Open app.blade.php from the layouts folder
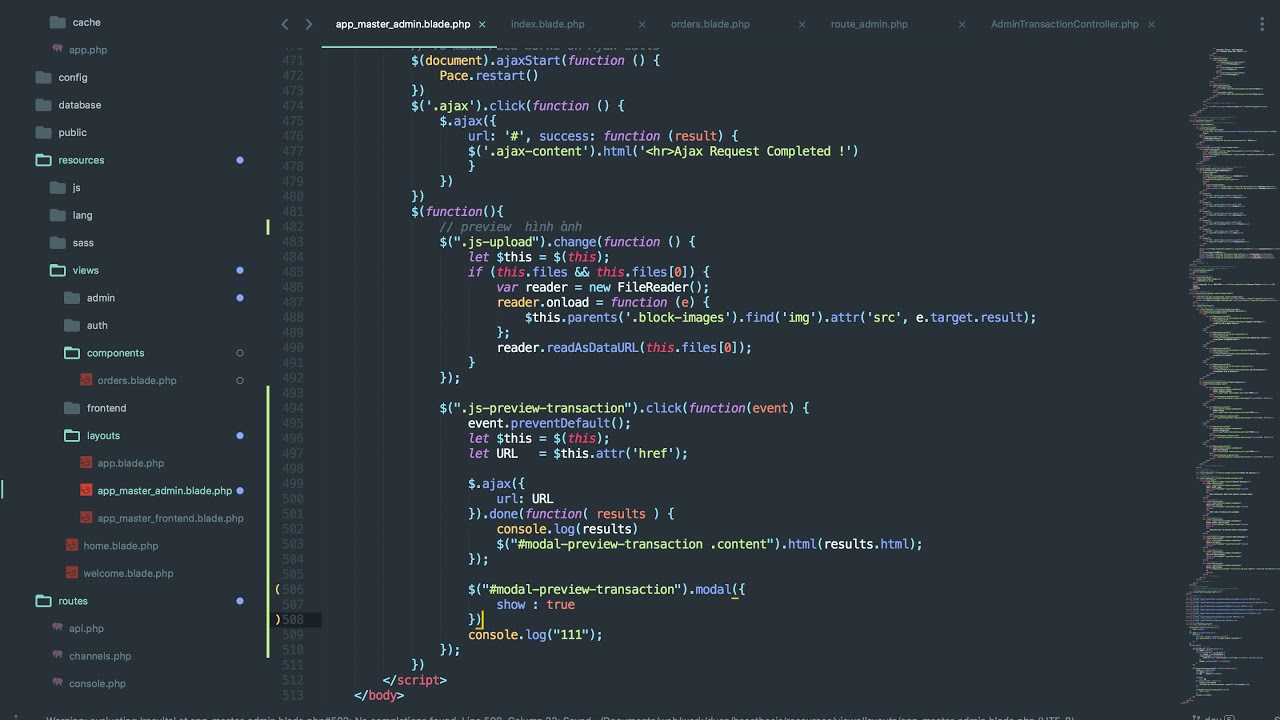Screen dimensions: 1280x720 pos(130,463)
